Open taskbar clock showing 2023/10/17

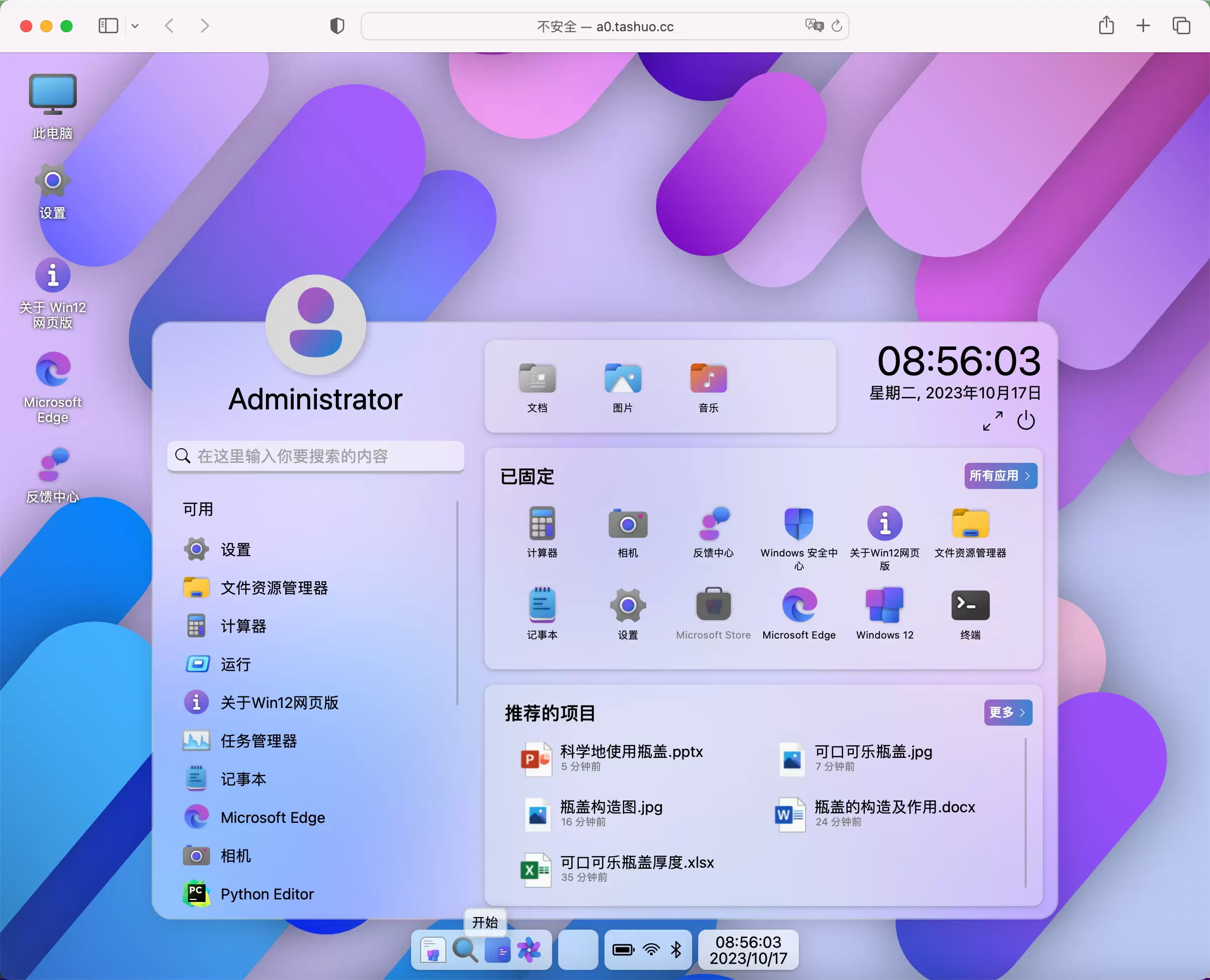(748, 950)
